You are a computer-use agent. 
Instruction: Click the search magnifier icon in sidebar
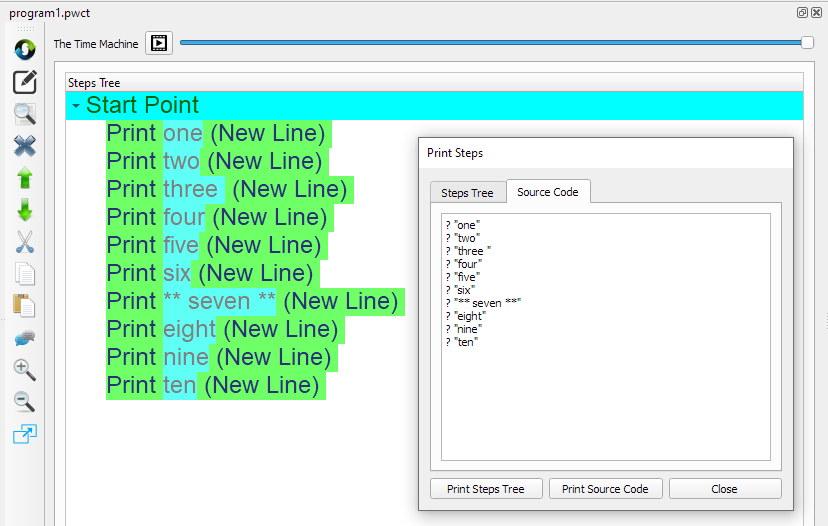[x=25, y=114]
